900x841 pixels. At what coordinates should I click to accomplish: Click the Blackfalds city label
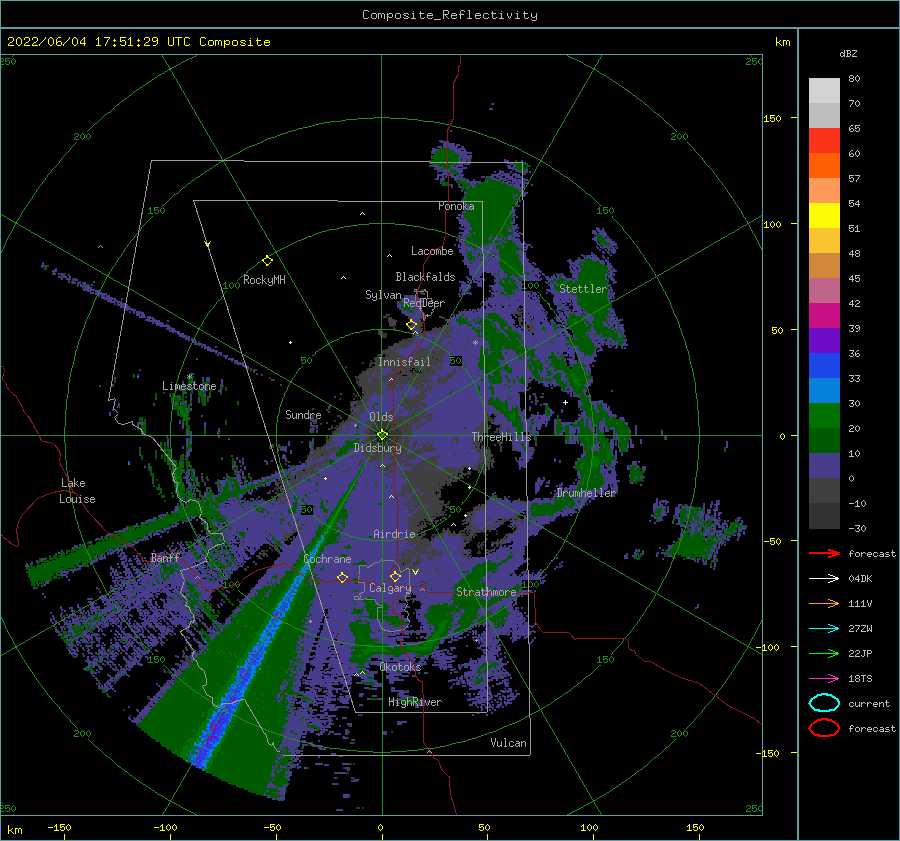[x=425, y=277]
